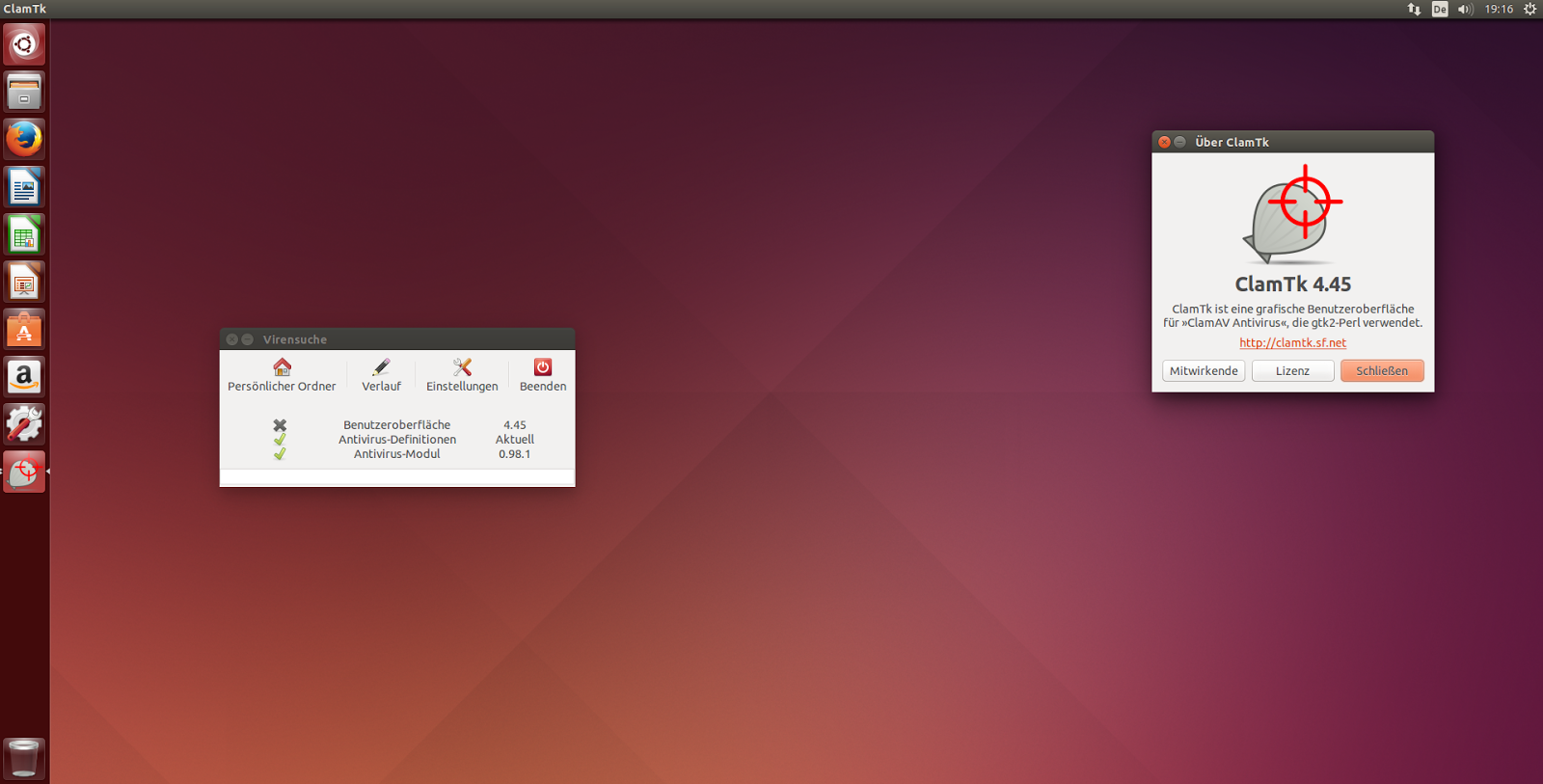Viewport: 1543px width, 784px height.
Task: Click the Benutzeroberfläche label
Action: [x=396, y=425]
